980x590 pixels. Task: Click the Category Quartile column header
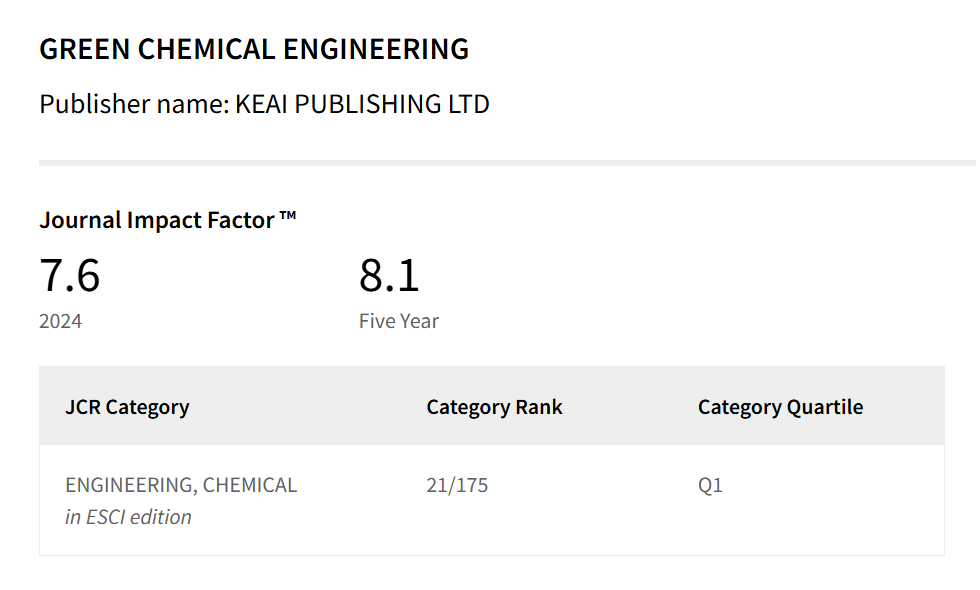click(780, 407)
